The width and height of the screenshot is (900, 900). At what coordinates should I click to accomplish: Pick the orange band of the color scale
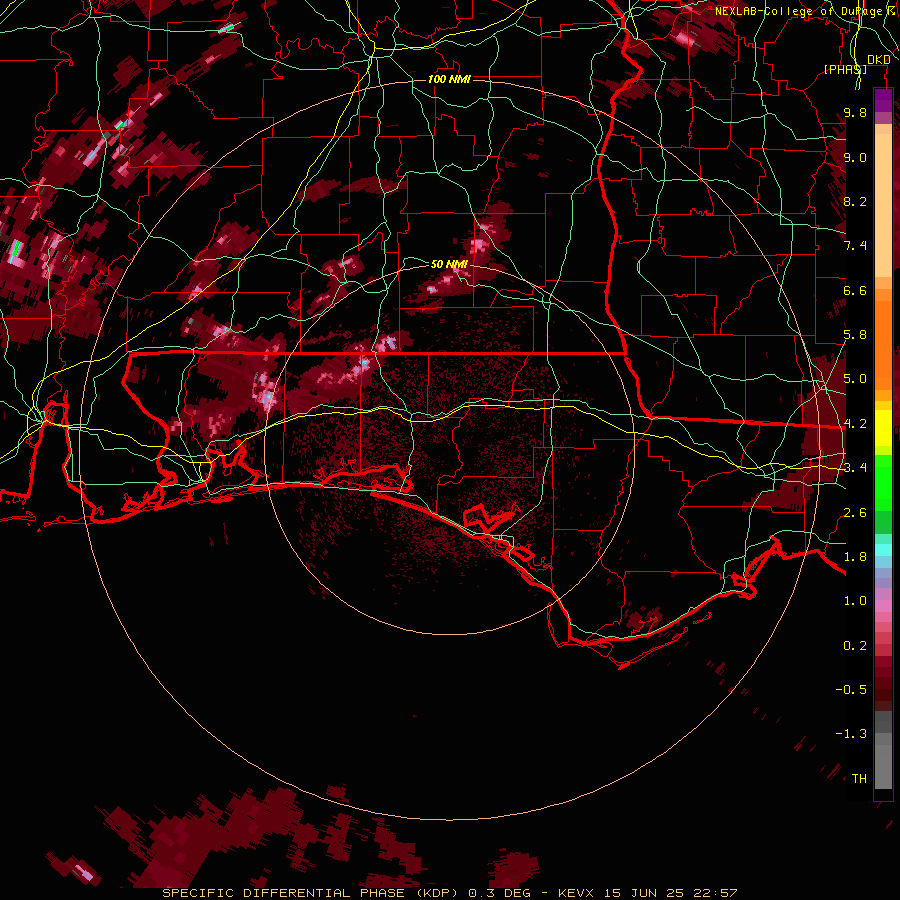(883, 345)
